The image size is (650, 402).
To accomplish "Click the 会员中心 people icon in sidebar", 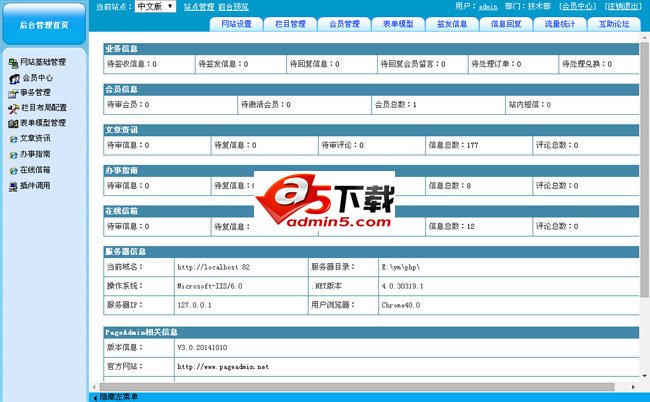I will (x=14, y=78).
